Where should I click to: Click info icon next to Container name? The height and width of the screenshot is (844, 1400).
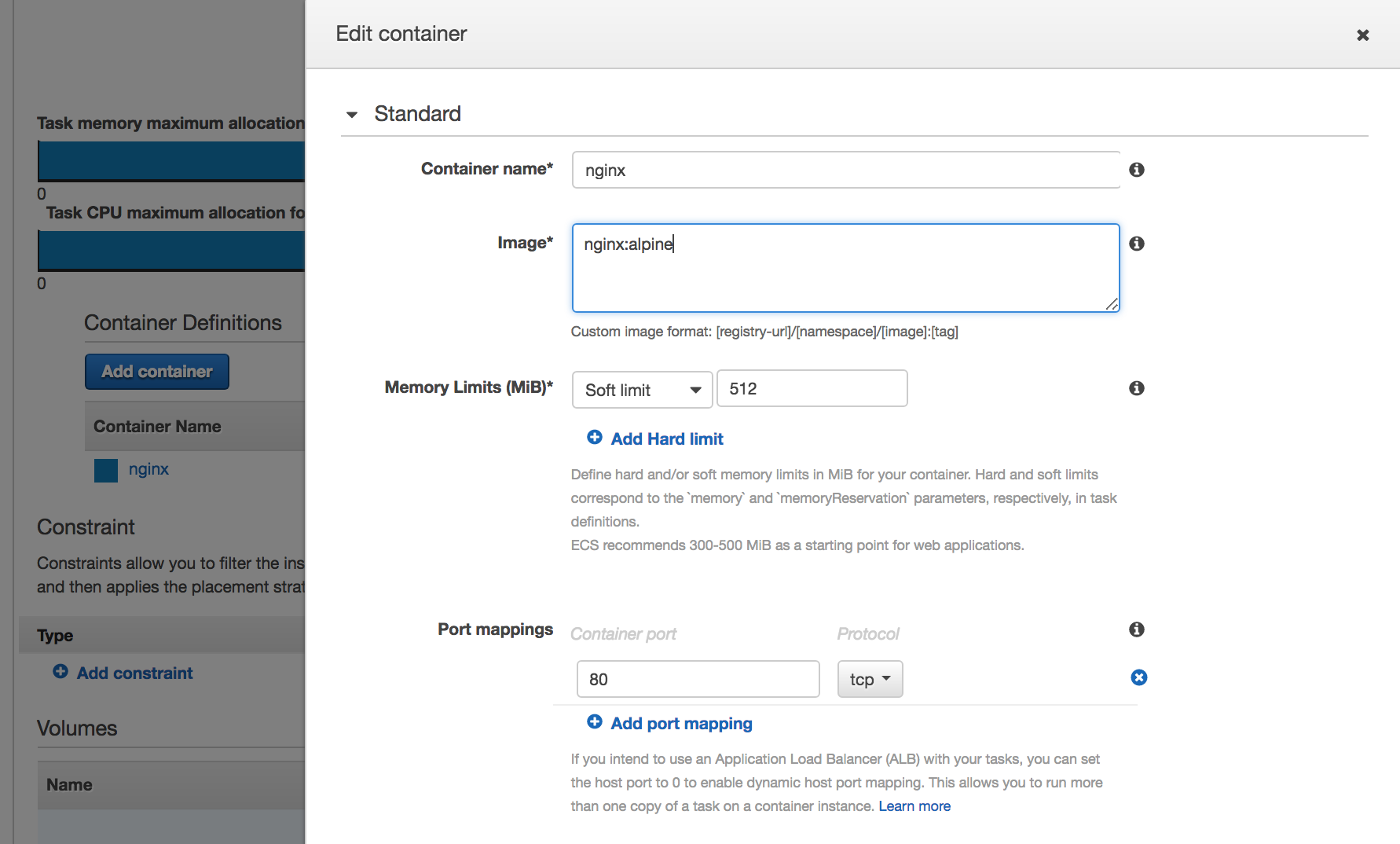point(1136,170)
